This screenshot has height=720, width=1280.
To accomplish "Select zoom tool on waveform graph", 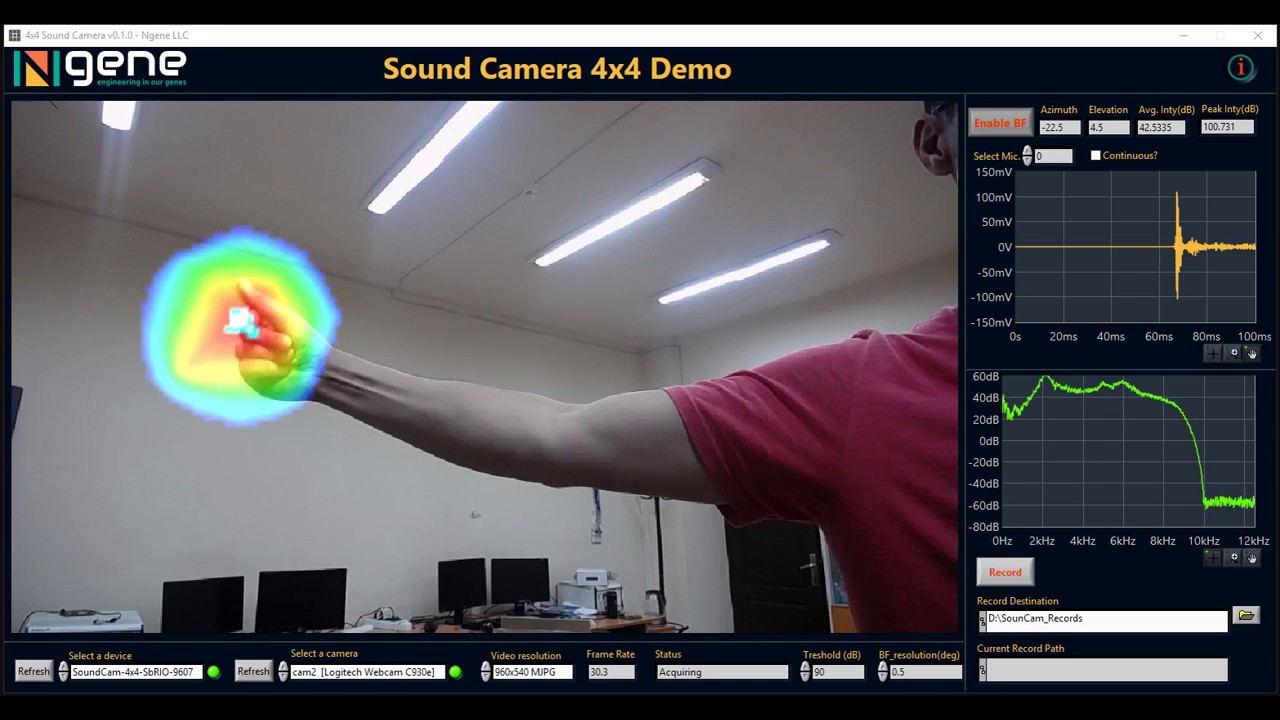I will 1233,353.
